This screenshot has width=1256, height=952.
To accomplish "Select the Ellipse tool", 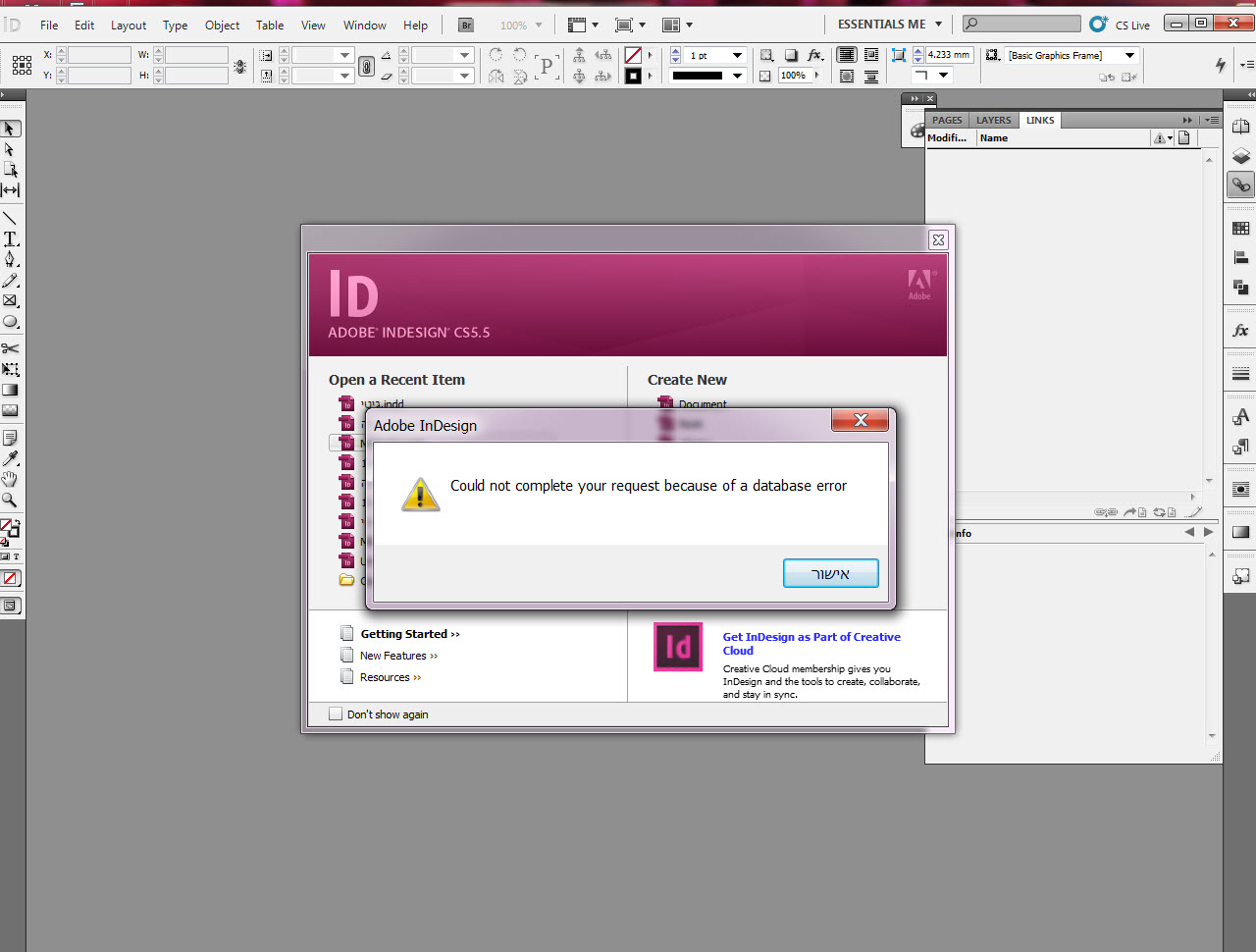I will pyautogui.click(x=10, y=321).
